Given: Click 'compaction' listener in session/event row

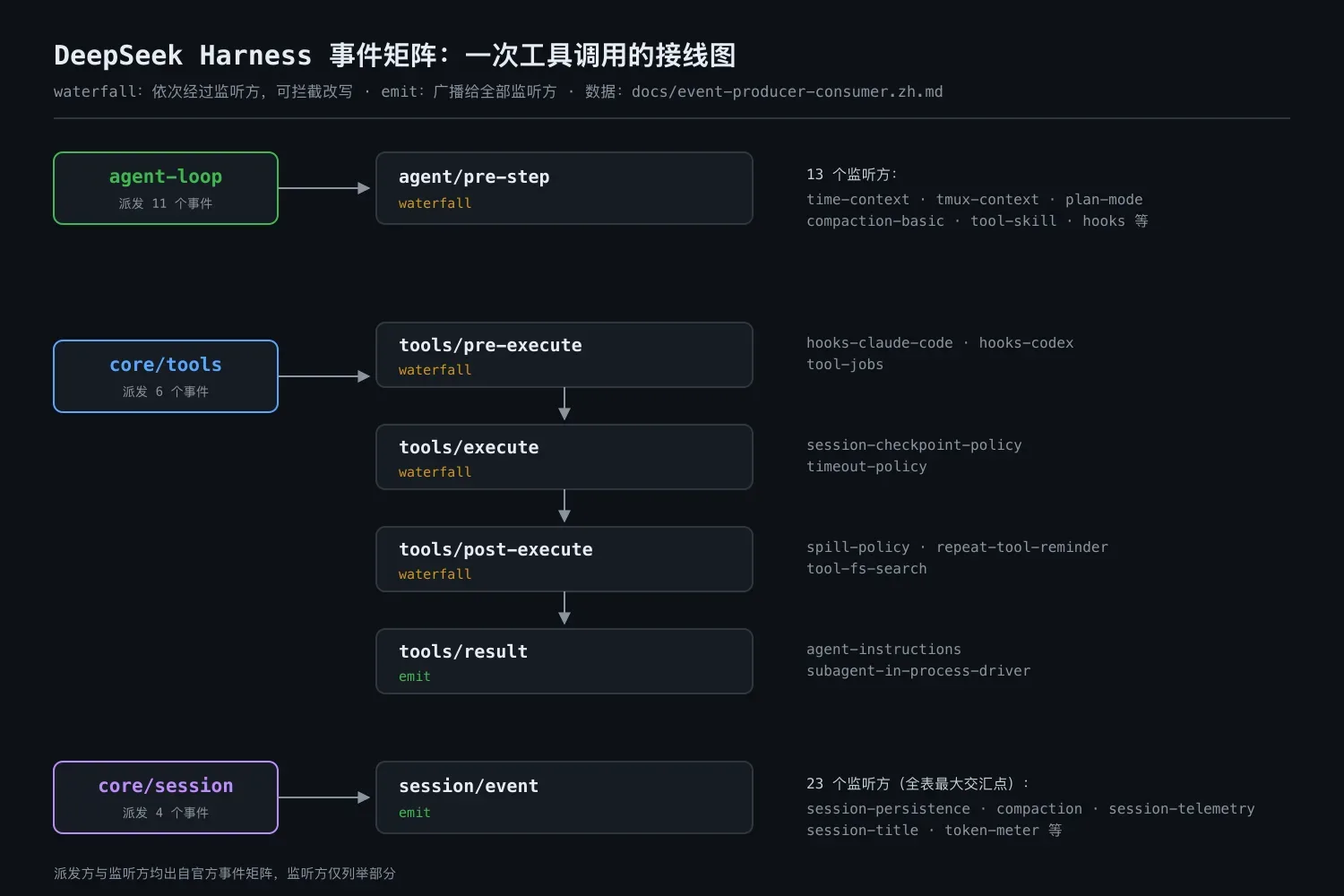Looking at the screenshot, I should click(1039, 809).
